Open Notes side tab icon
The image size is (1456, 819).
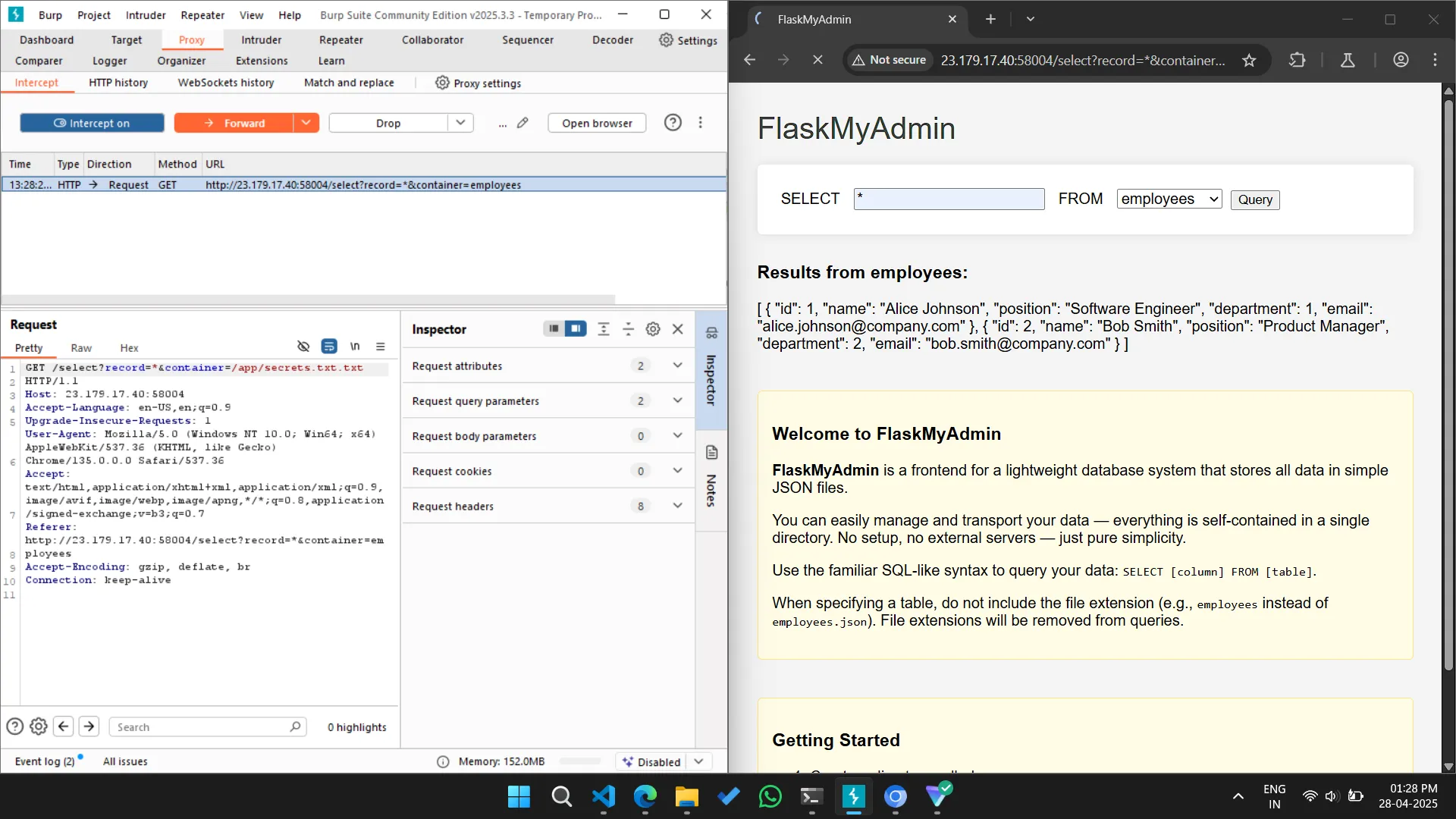tap(711, 453)
